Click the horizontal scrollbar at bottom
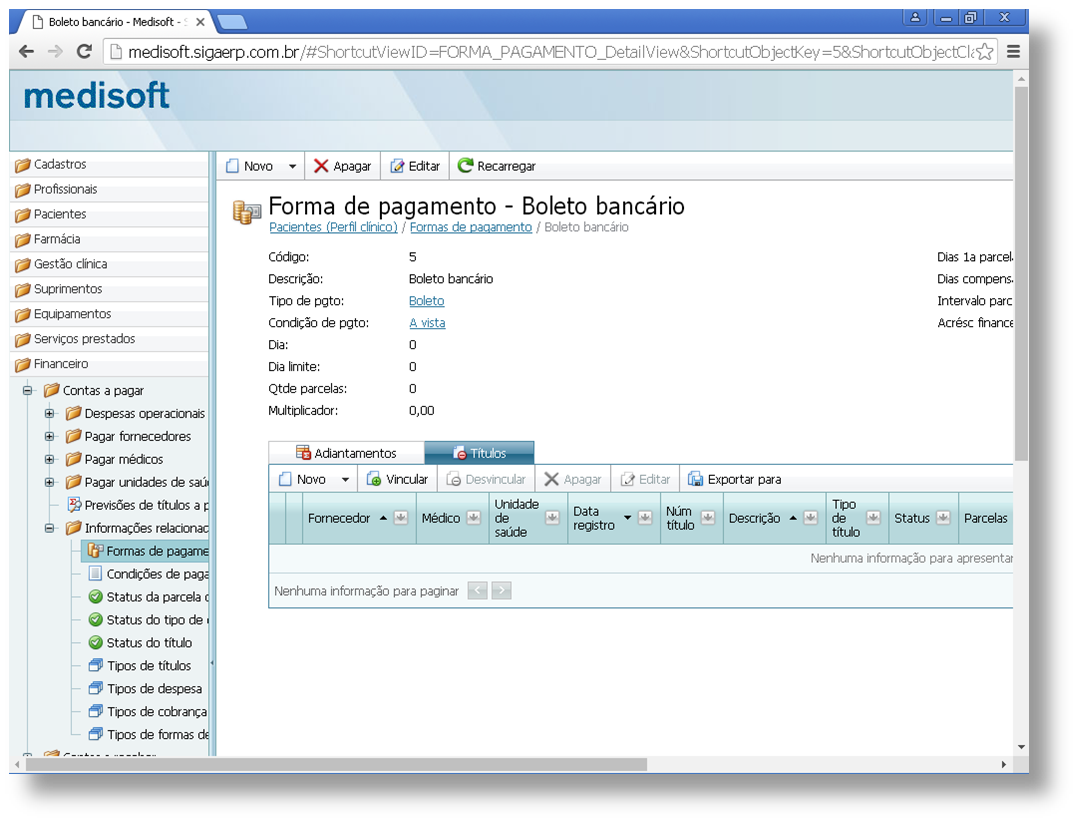 point(336,764)
